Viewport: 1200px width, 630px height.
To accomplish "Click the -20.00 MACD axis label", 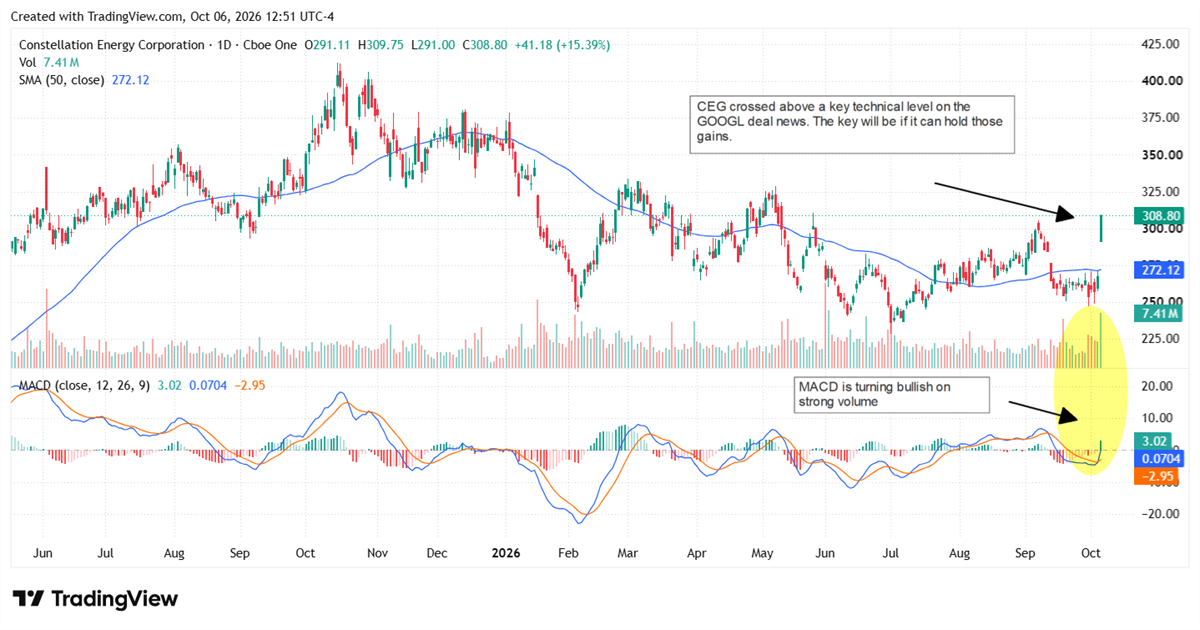I will click(1158, 514).
